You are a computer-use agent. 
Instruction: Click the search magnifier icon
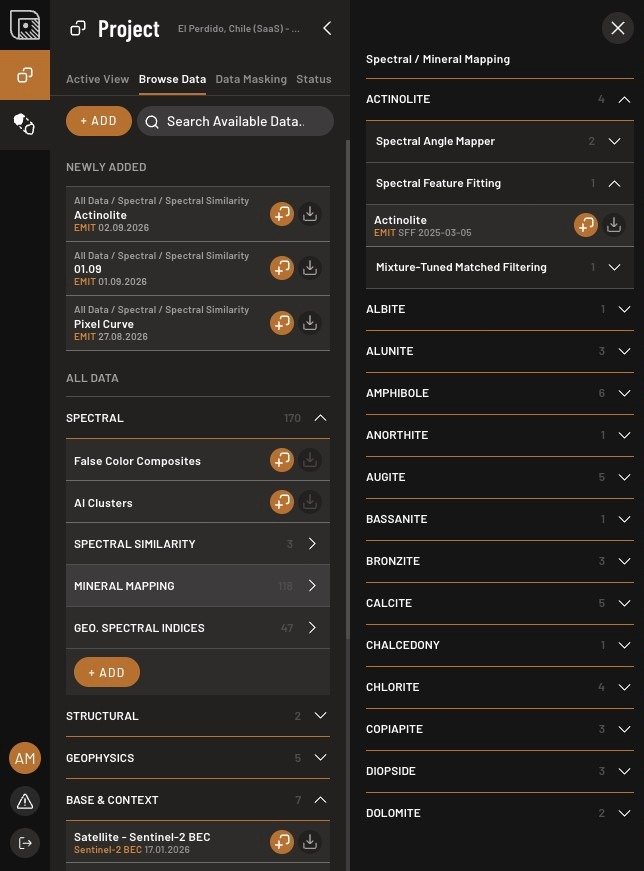coord(152,122)
